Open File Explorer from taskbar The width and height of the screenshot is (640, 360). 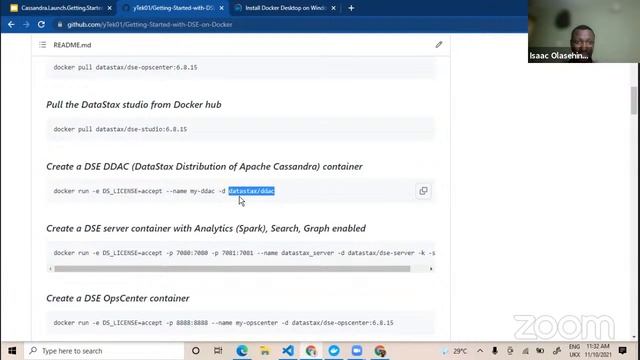pos(265,351)
